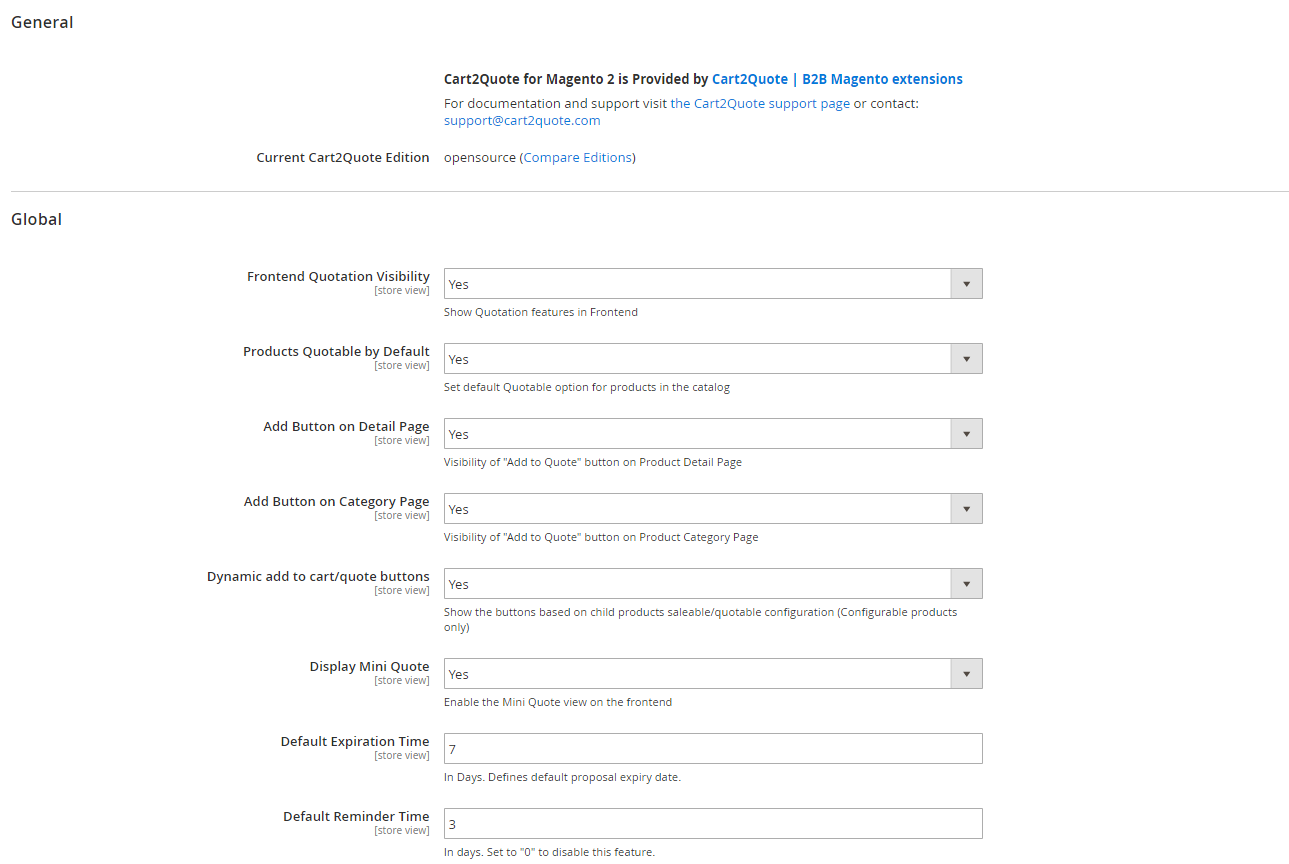The width and height of the screenshot is (1289, 864).
Task: Click the 'Show Quotation features in Frontend' note
Action: pos(541,312)
